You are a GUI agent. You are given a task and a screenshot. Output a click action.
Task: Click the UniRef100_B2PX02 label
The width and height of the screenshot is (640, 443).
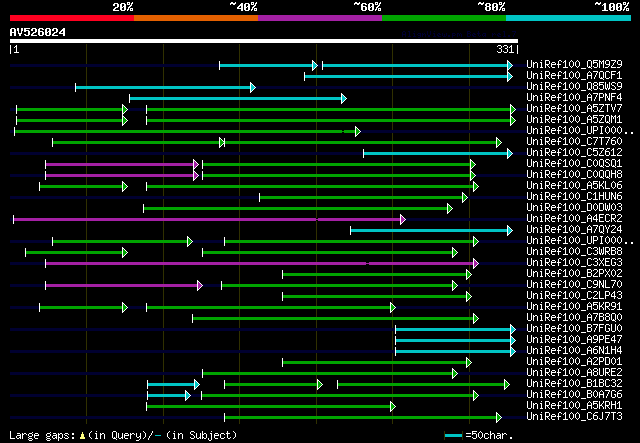(x=574, y=274)
